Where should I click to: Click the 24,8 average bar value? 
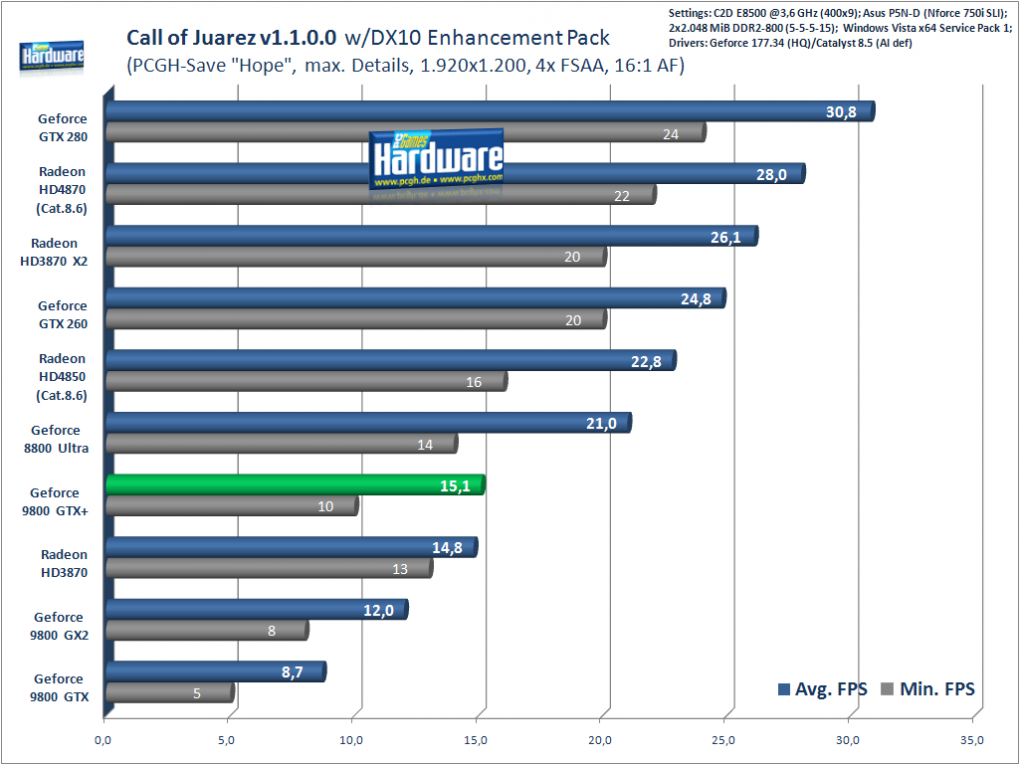[695, 299]
